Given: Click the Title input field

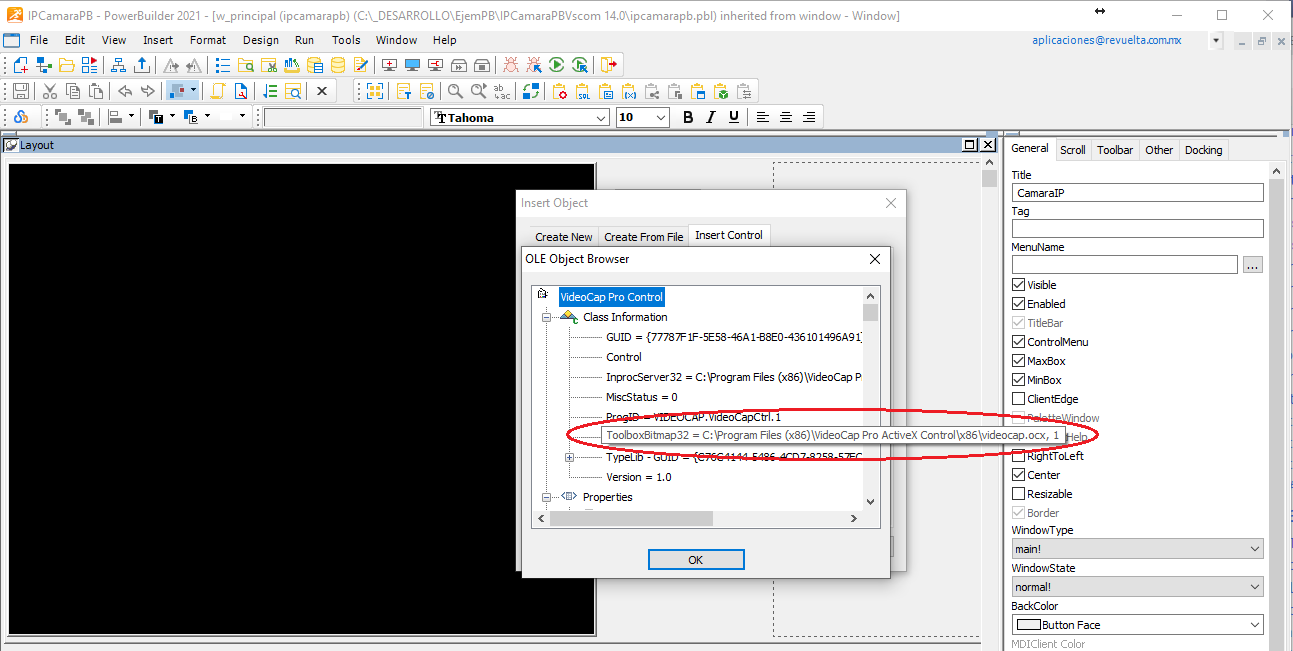Looking at the screenshot, I should (x=1137, y=193).
